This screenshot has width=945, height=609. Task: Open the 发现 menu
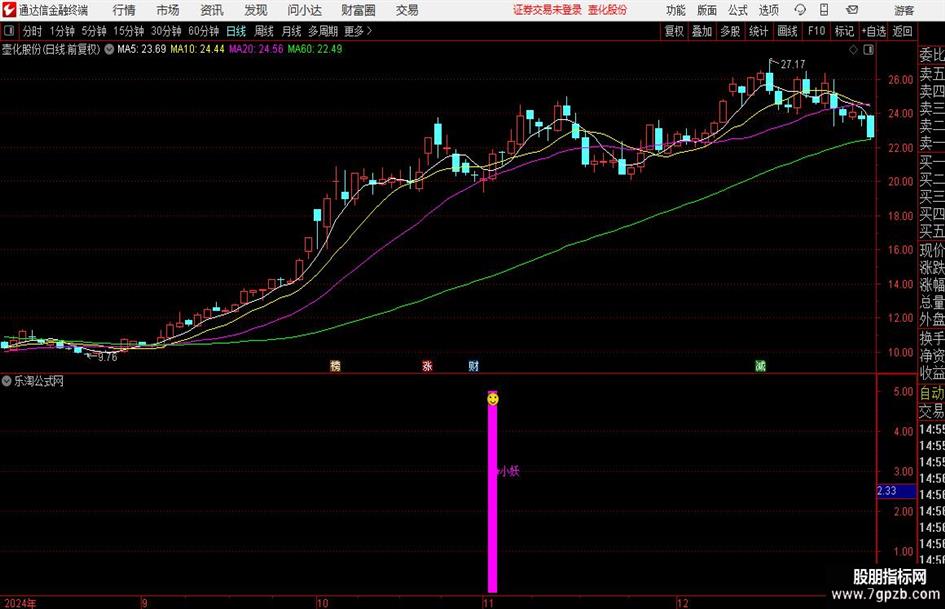tap(256, 10)
